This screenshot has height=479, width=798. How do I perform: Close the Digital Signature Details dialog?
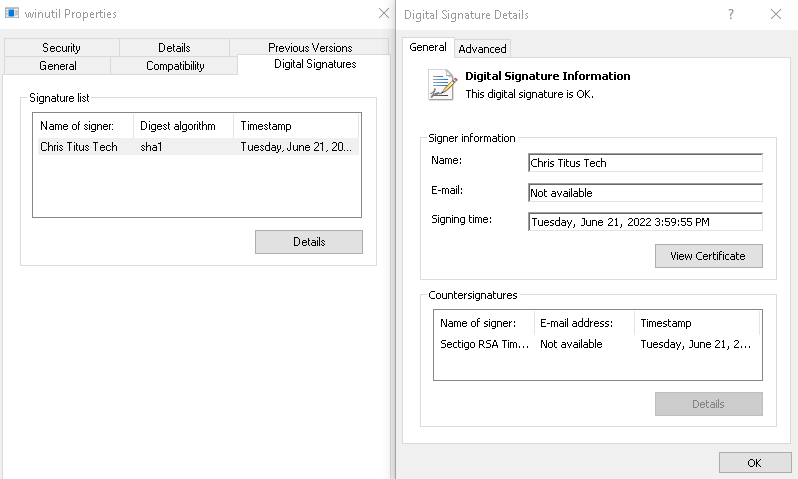coord(776,14)
